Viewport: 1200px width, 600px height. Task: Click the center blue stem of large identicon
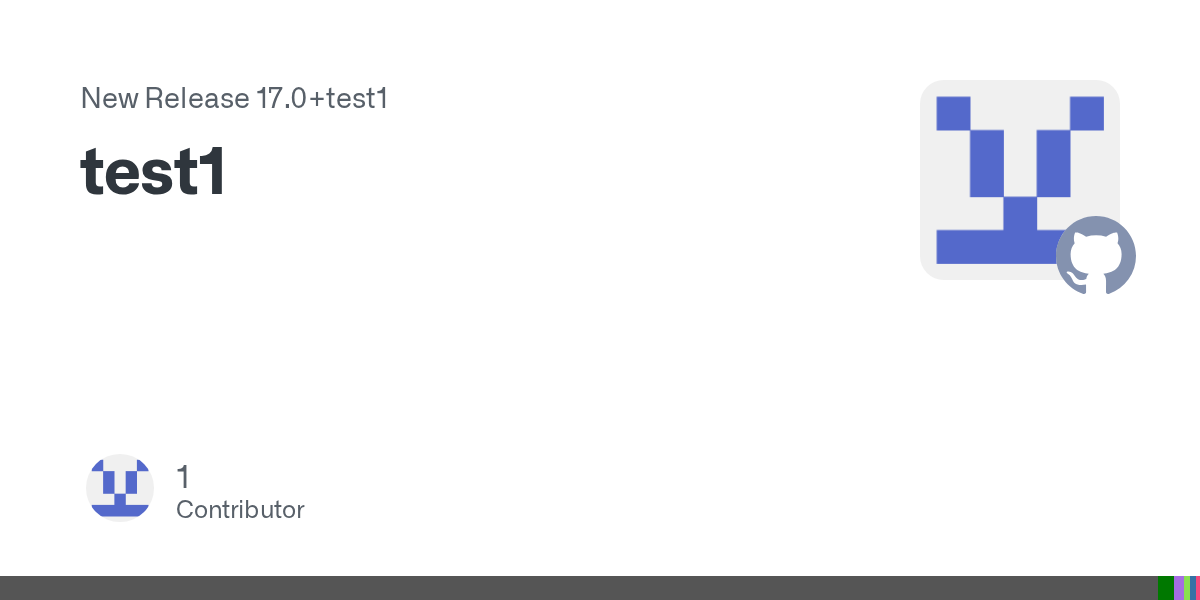[1020, 213]
